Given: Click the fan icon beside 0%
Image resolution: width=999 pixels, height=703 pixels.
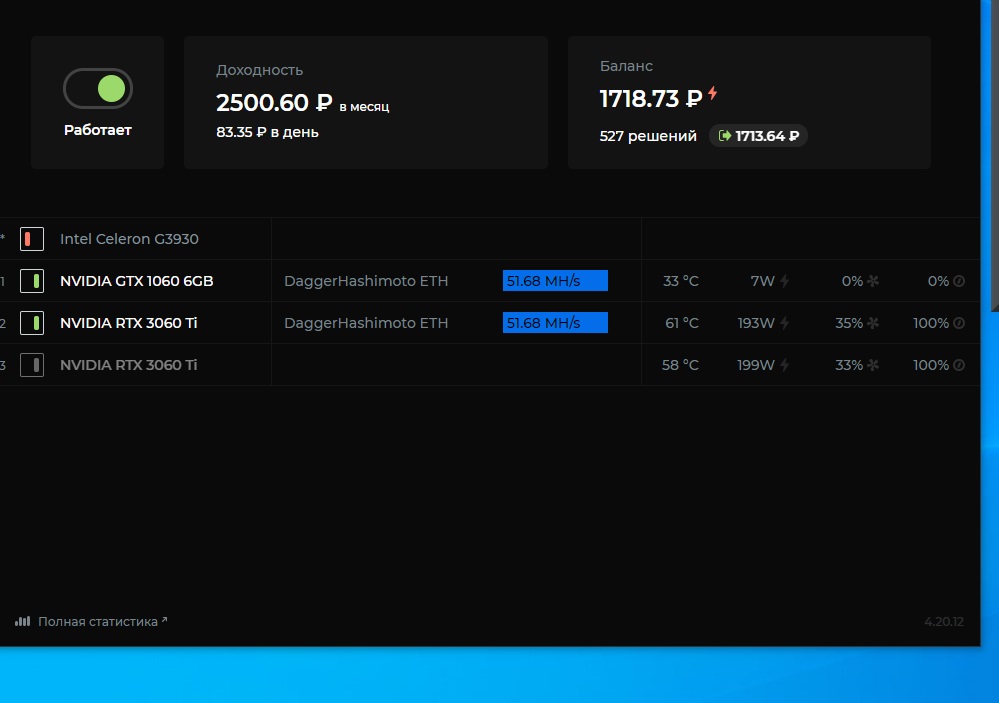Looking at the screenshot, I should click(873, 282).
